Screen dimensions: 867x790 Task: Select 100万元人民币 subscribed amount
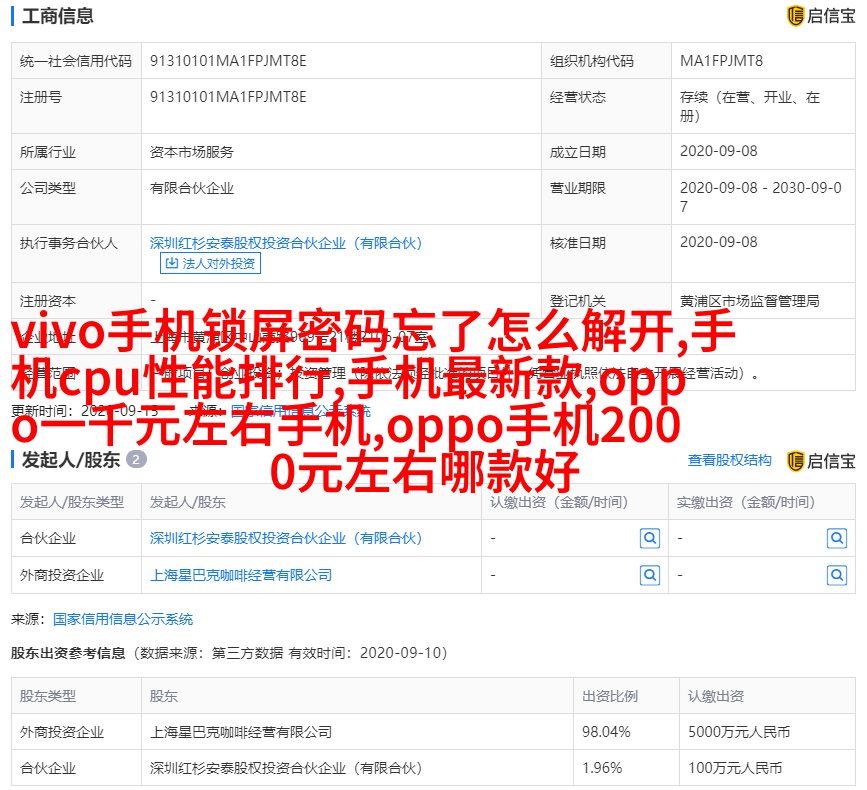[735, 768]
